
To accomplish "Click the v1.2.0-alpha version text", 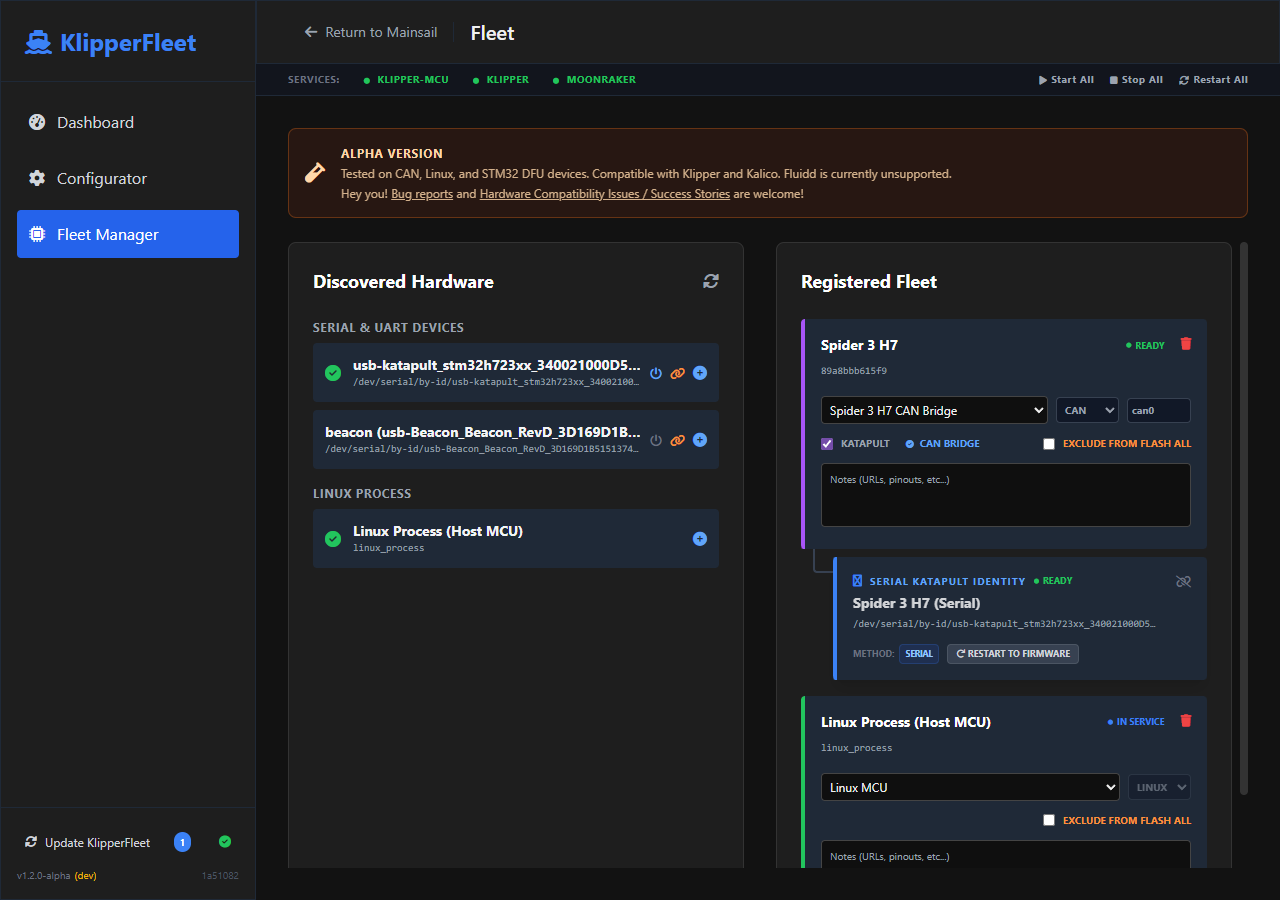I will click(44, 876).
